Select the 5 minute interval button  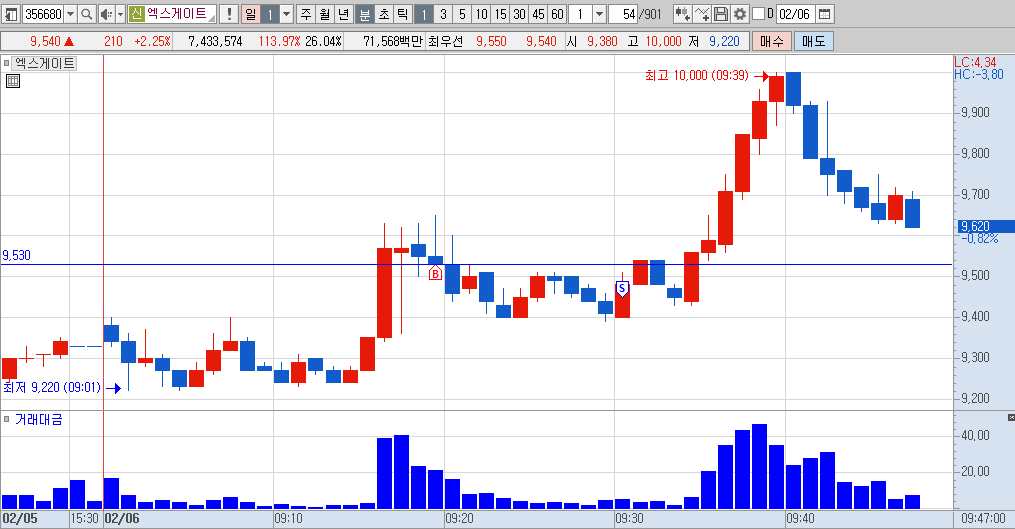(462, 14)
